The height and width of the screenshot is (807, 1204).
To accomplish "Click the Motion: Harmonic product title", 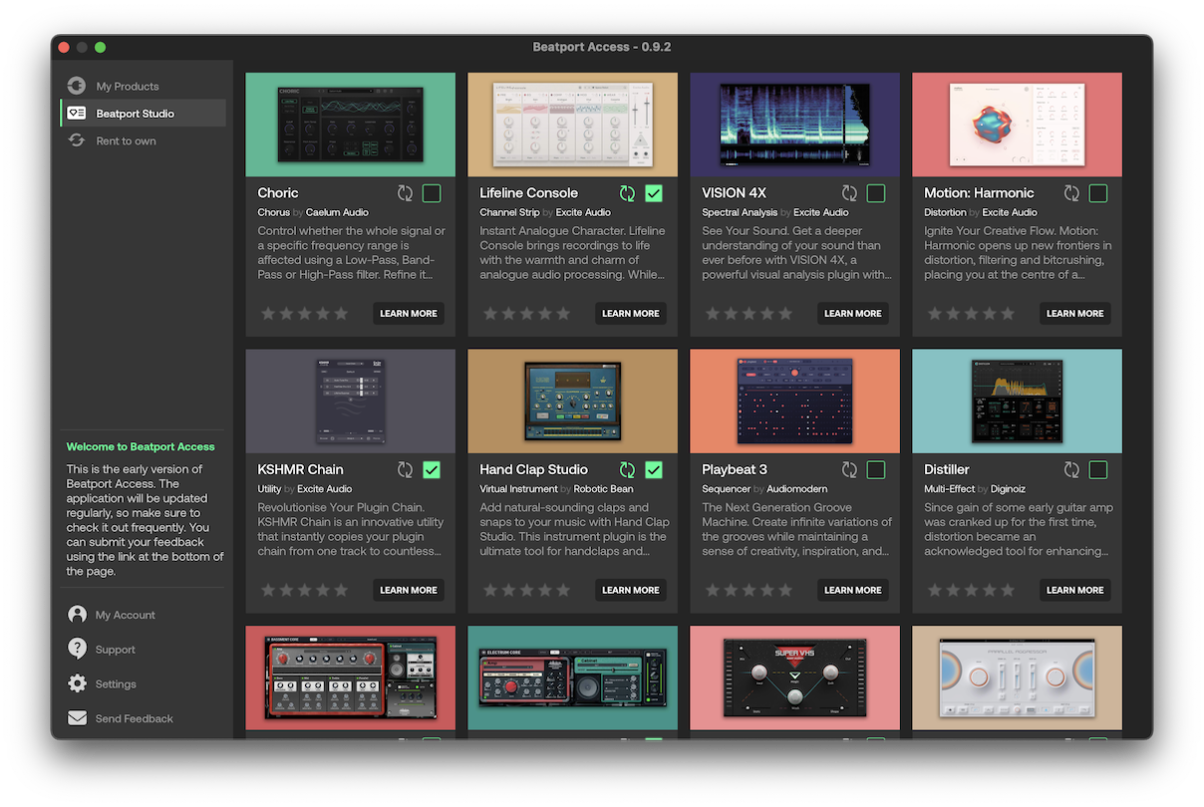I will tap(979, 193).
